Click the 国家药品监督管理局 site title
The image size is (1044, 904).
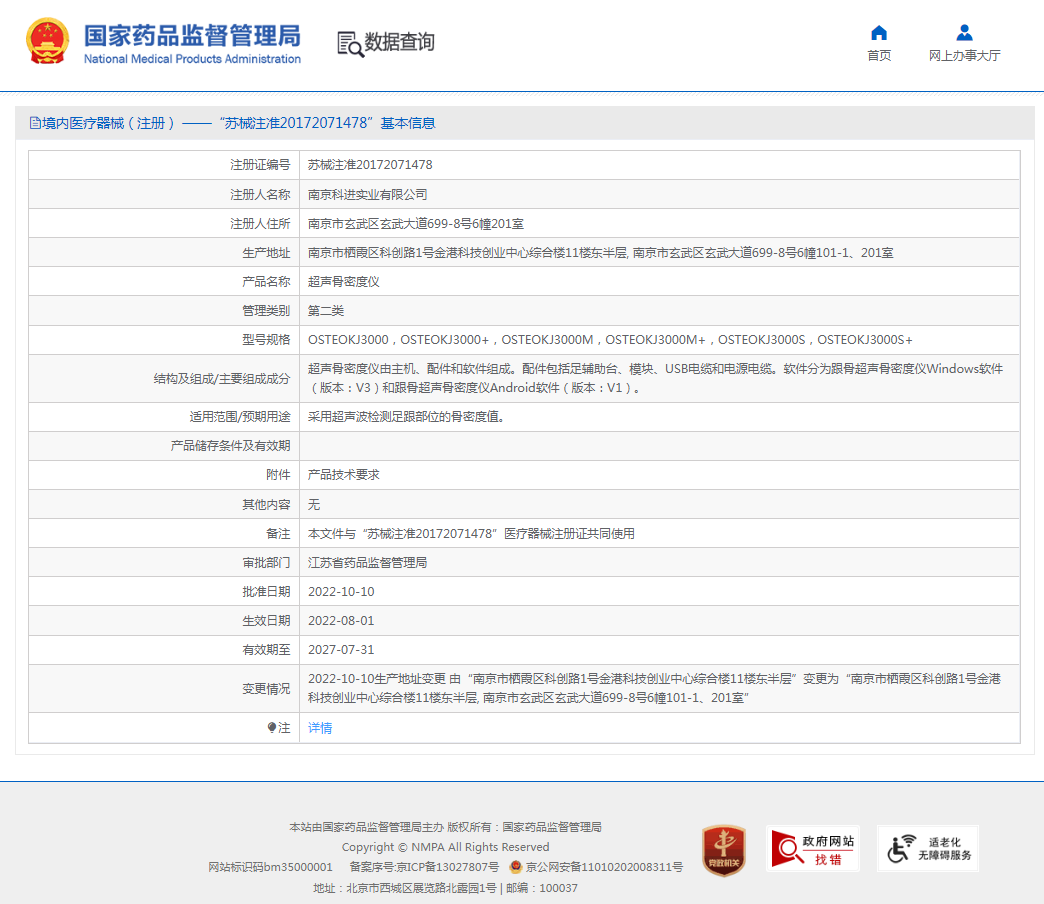(x=192, y=36)
